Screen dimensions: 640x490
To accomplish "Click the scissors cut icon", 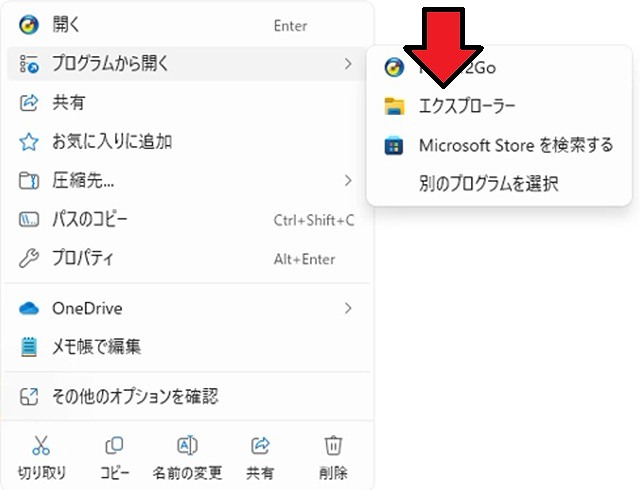I will pyautogui.click(x=41, y=445).
